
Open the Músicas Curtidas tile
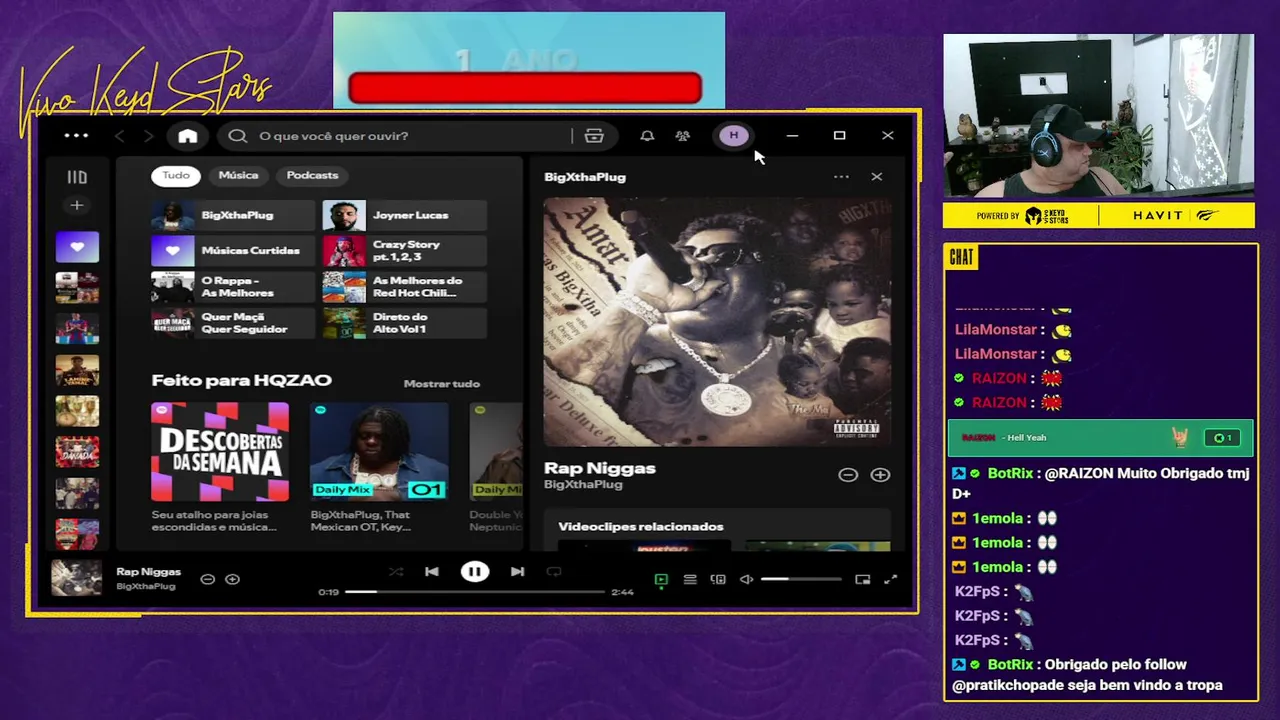click(x=233, y=251)
